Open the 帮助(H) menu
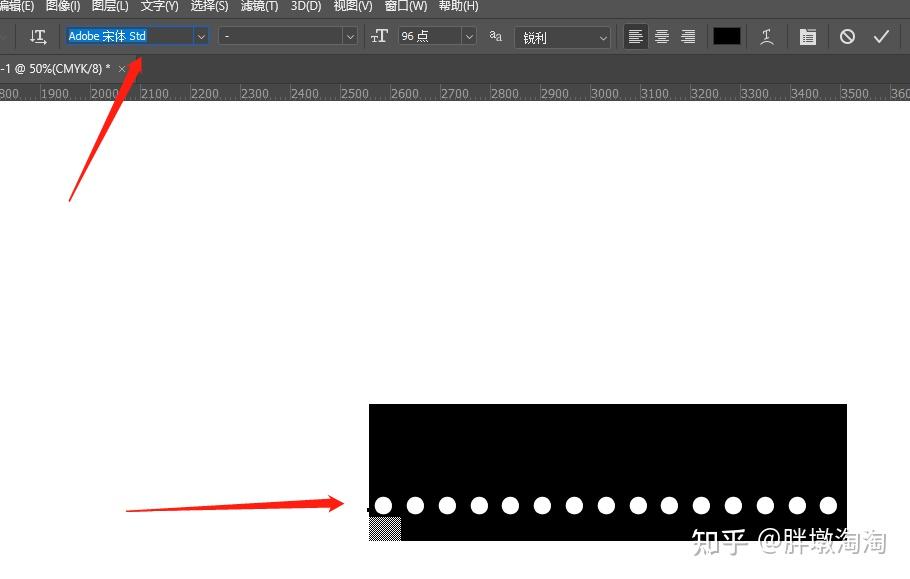The width and height of the screenshot is (910, 579). tap(458, 6)
